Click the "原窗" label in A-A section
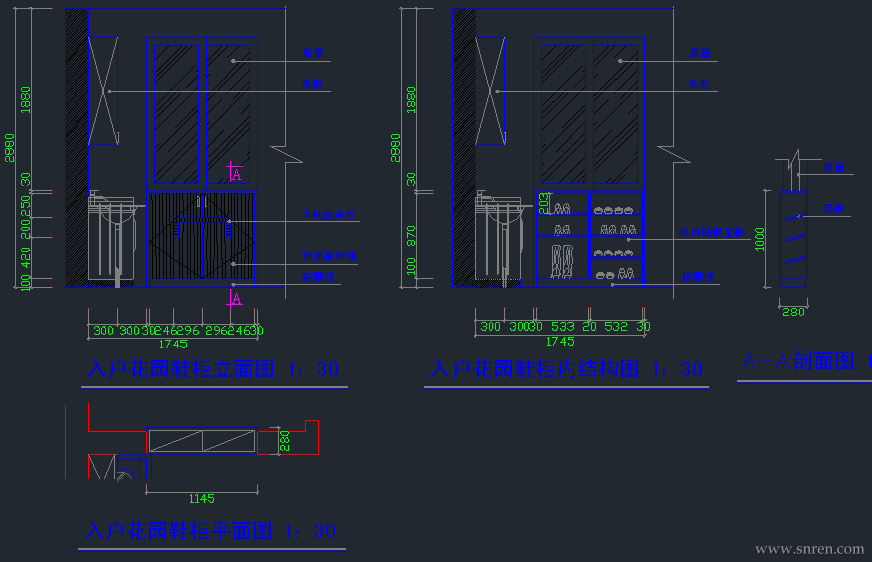This screenshot has height=562, width=872. 834,167
